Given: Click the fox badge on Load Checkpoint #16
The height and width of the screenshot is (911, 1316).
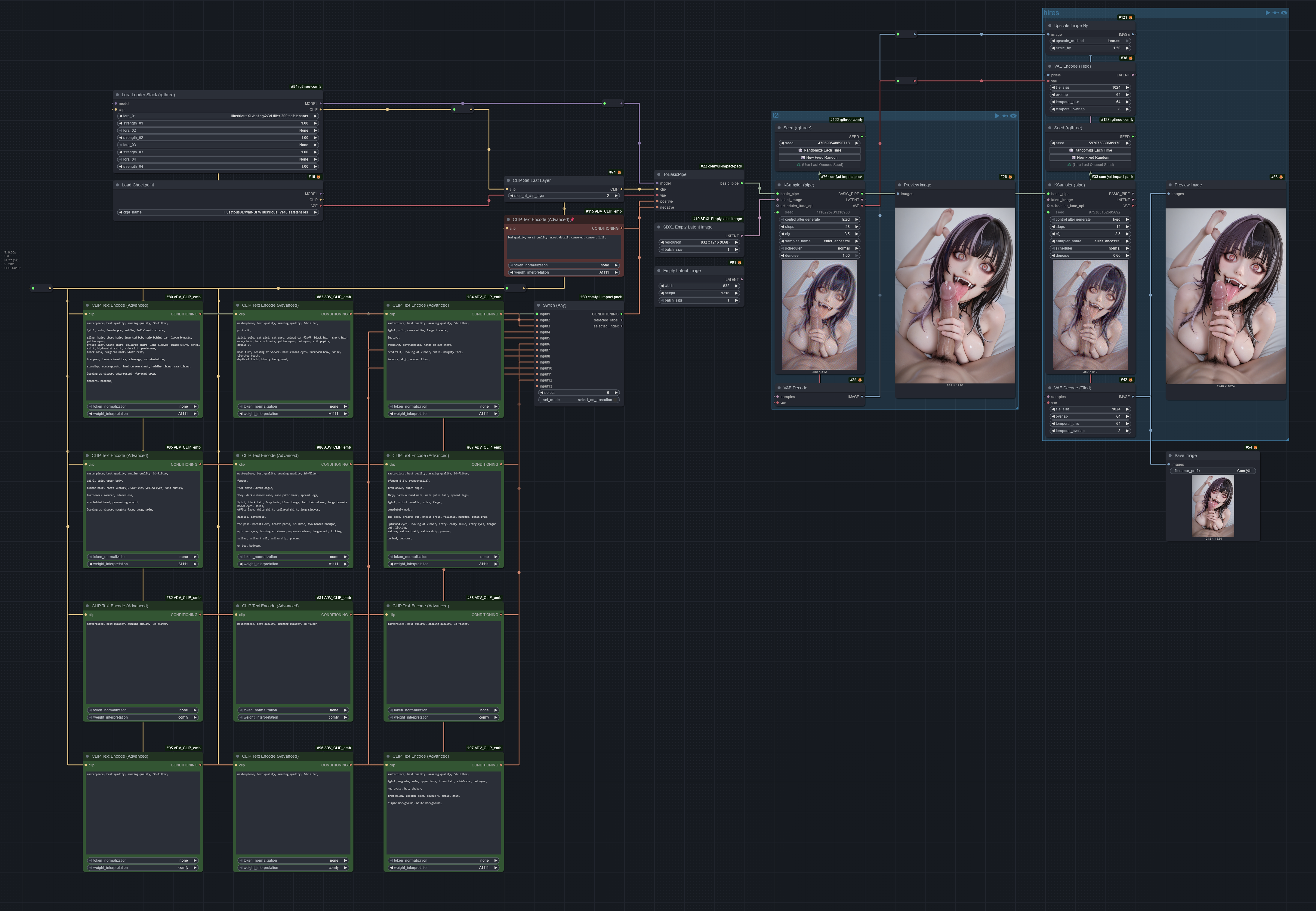Looking at the screenshot, I should pyautogui.click(x=319, y=177).
